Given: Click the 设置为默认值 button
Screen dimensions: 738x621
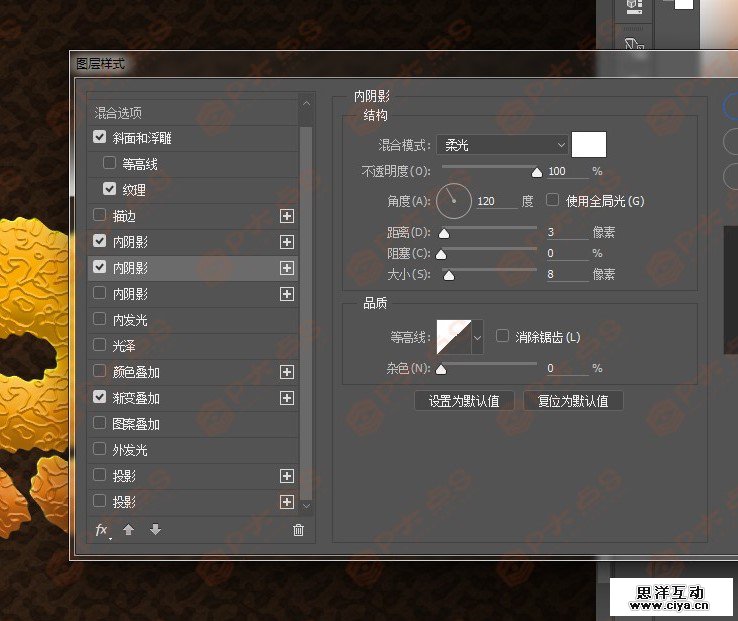Looking at the screenshot, I should (464, 401).
